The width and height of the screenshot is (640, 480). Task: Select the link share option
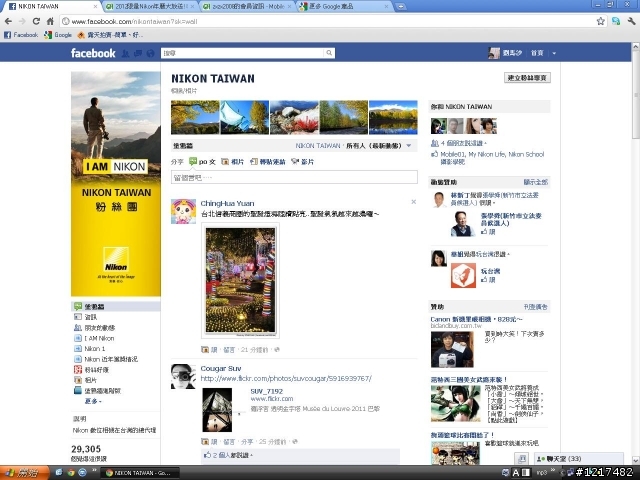pyautogui.click(x=268, y=162)
